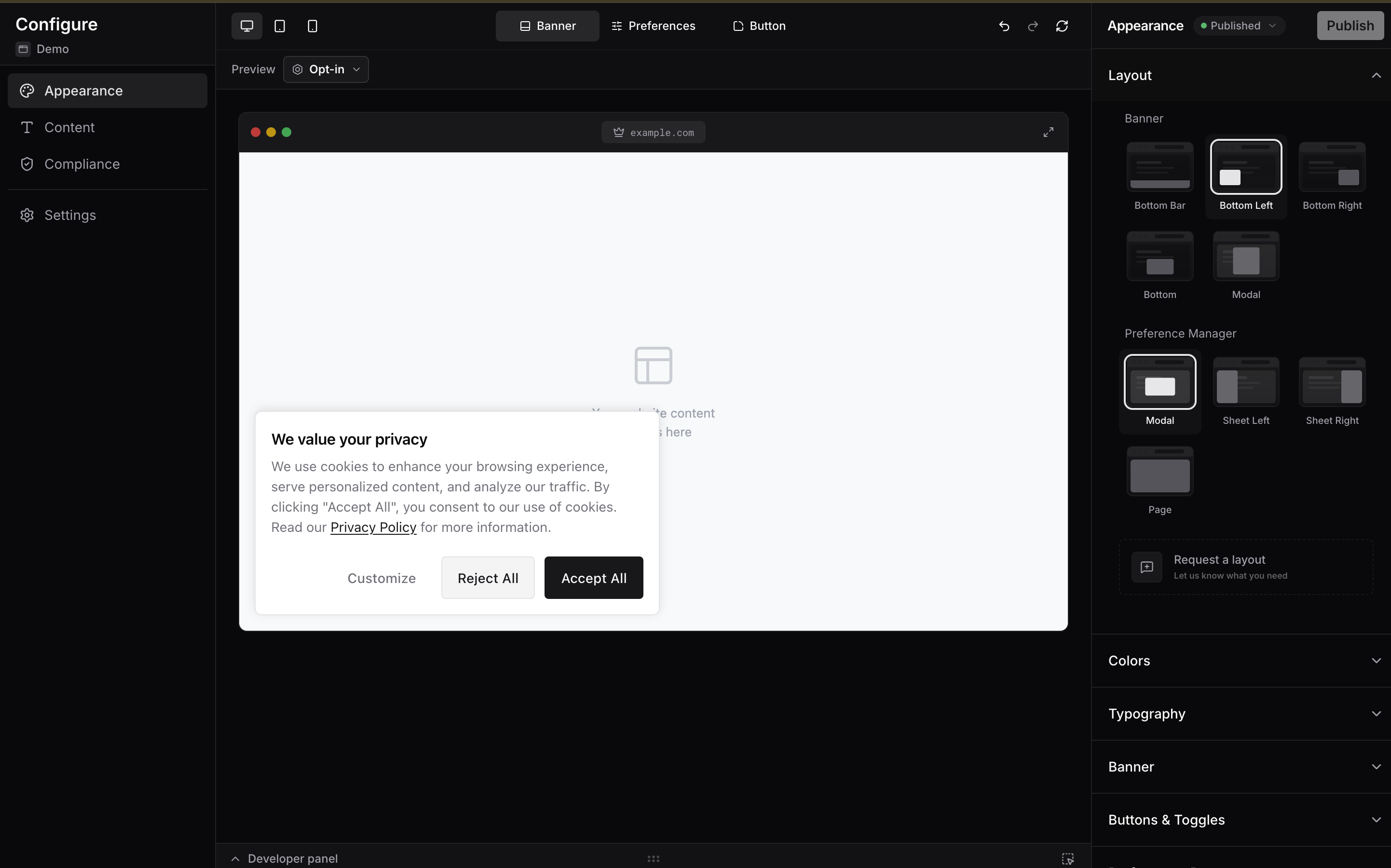Click the refresh preview icon
Image resolution: width=1391 pixels, height=868 pixels.
(1062, 26)
